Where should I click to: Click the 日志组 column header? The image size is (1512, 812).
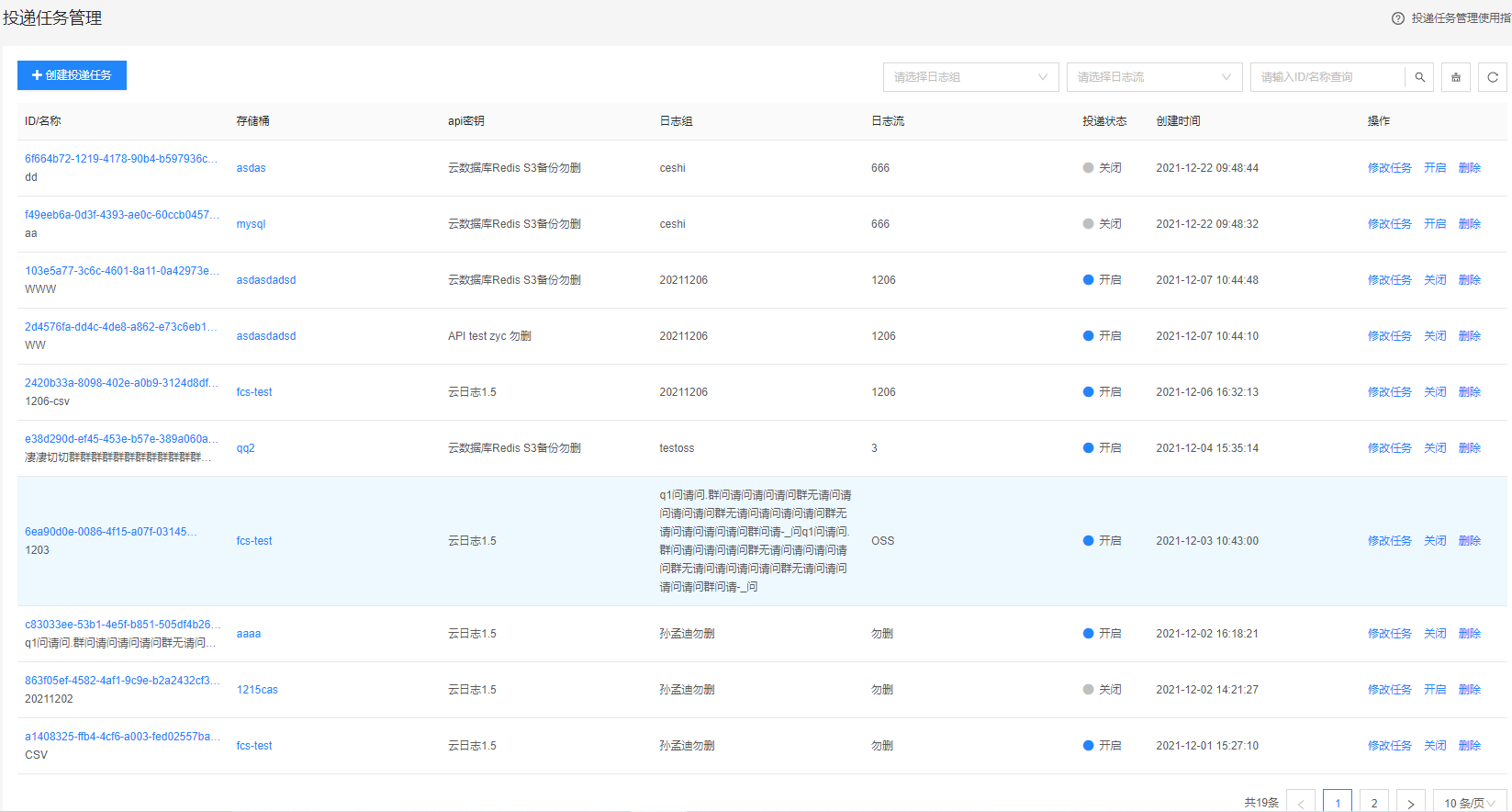676,121
